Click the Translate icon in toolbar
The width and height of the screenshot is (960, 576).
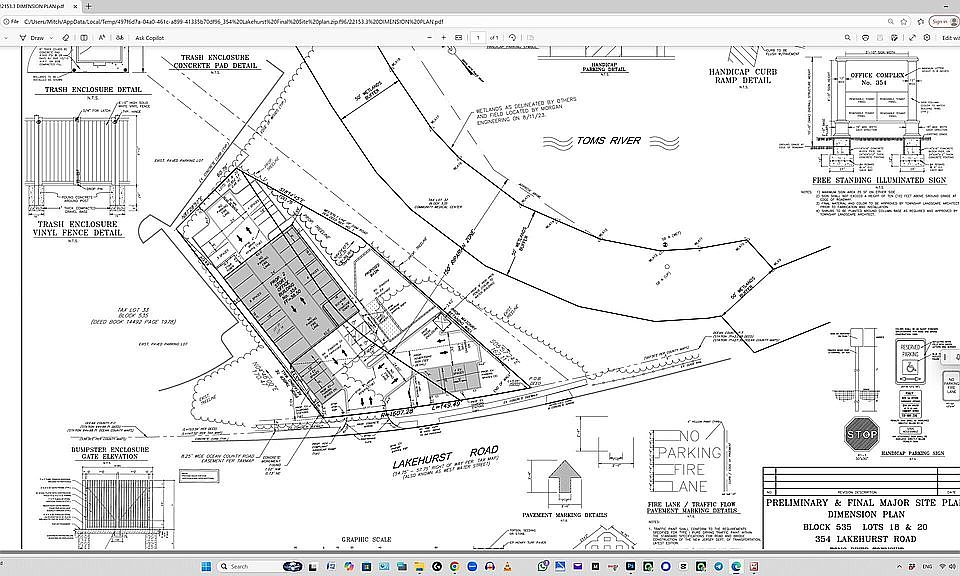[120, 37]
